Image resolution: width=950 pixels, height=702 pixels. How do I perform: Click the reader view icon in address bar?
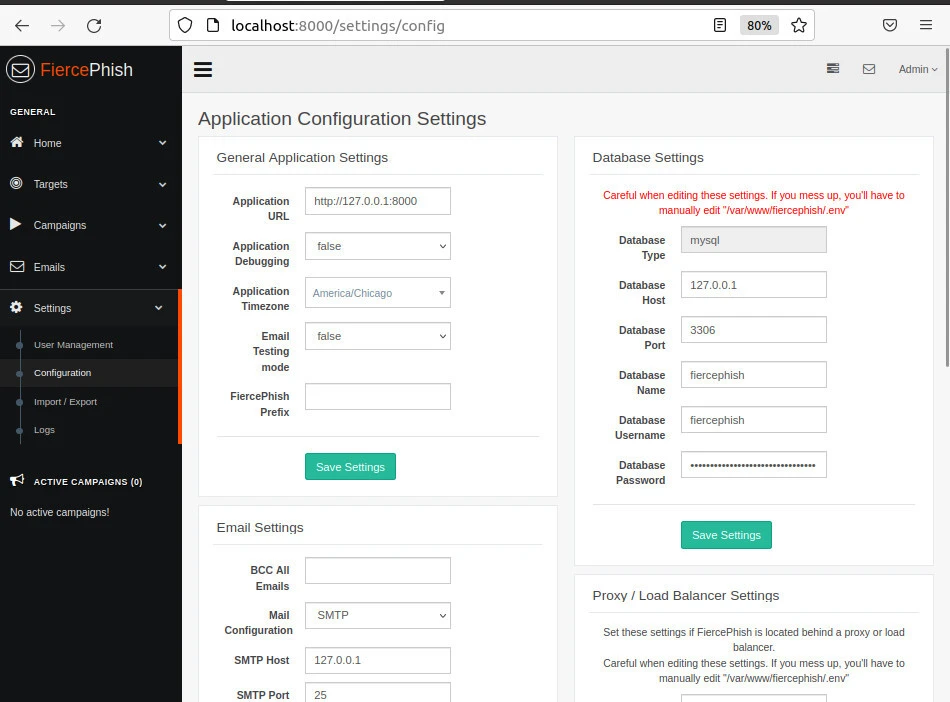tap(720, 26)
